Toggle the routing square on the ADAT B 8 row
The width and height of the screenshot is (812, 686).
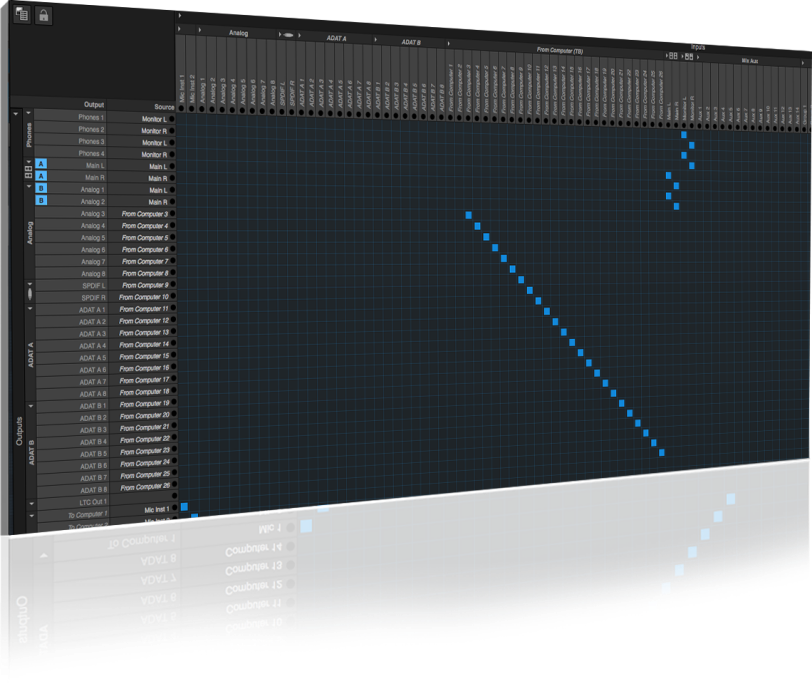click(661, 451)
